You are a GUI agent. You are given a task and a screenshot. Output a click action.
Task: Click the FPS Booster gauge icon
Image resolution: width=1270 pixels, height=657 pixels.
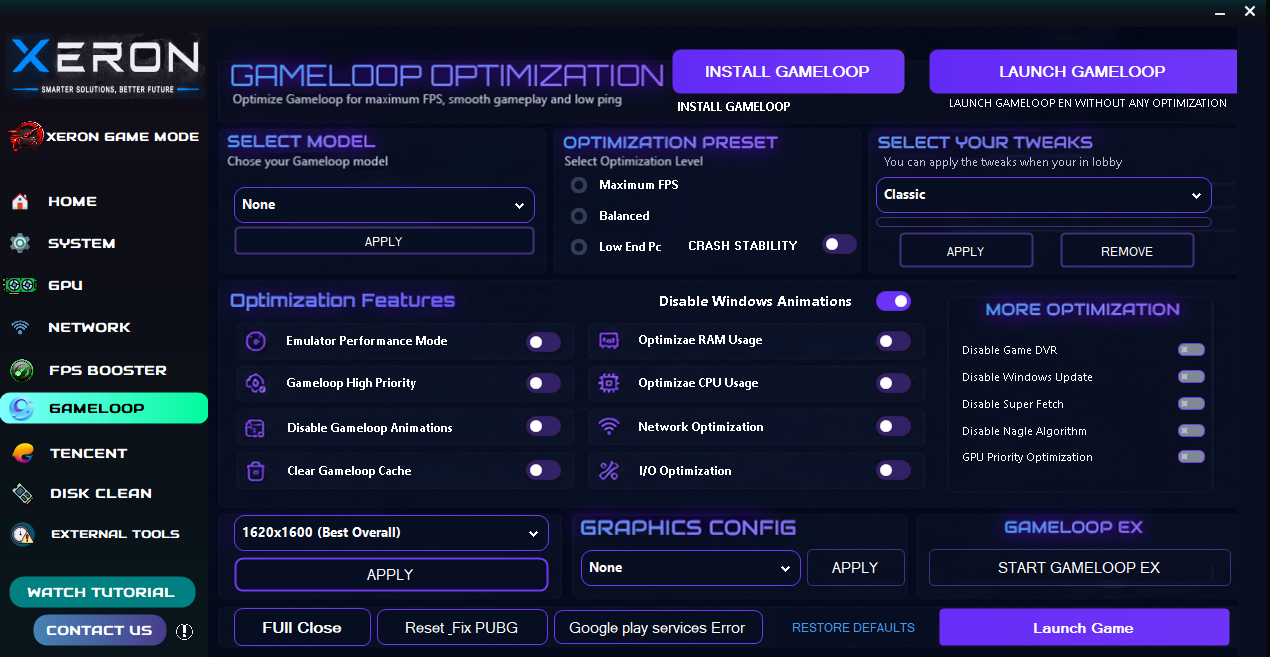pyautogui.click(x=21, y=370)
